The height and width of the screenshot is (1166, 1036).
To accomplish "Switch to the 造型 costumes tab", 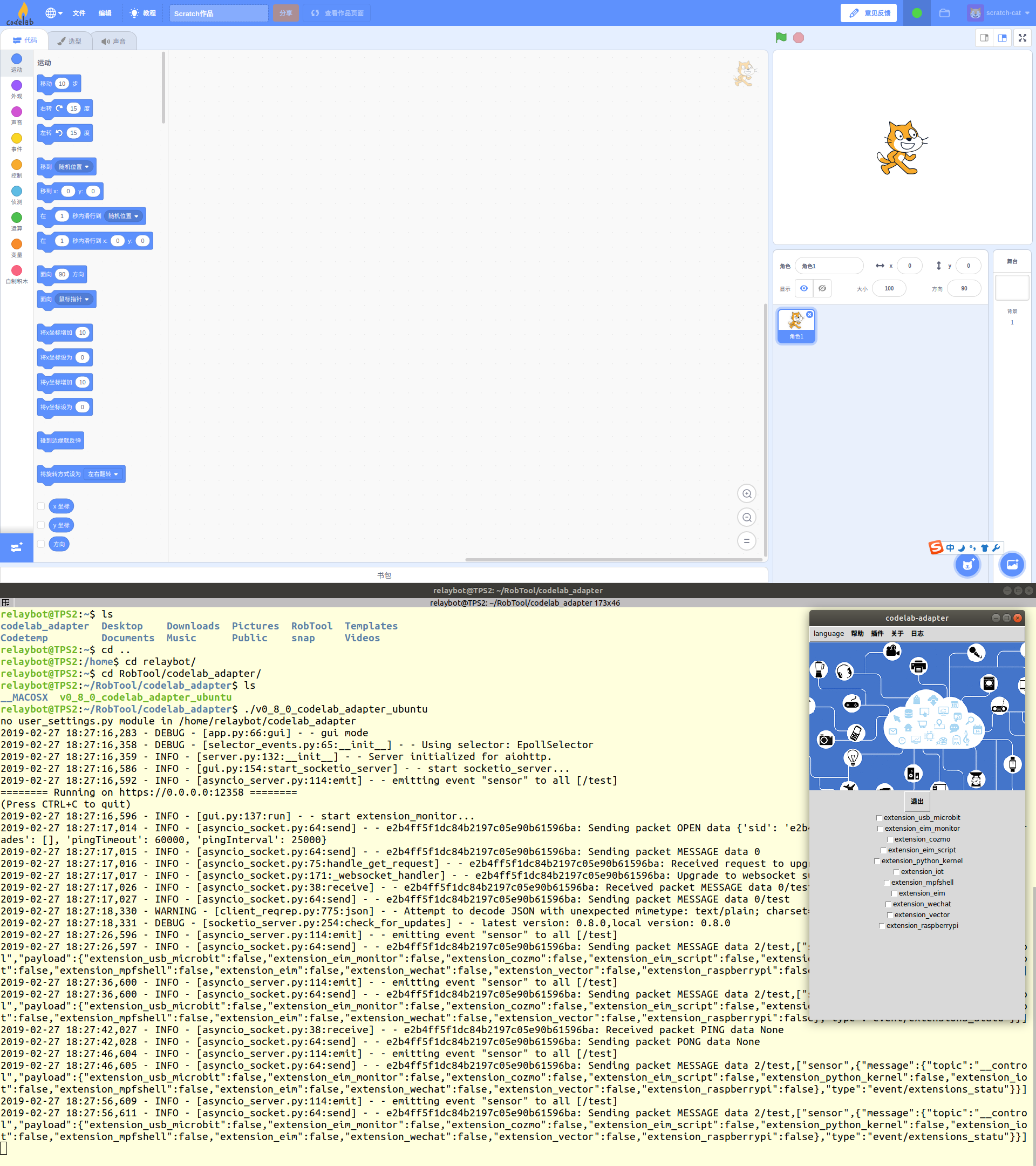I will click(x=70, y=40).
